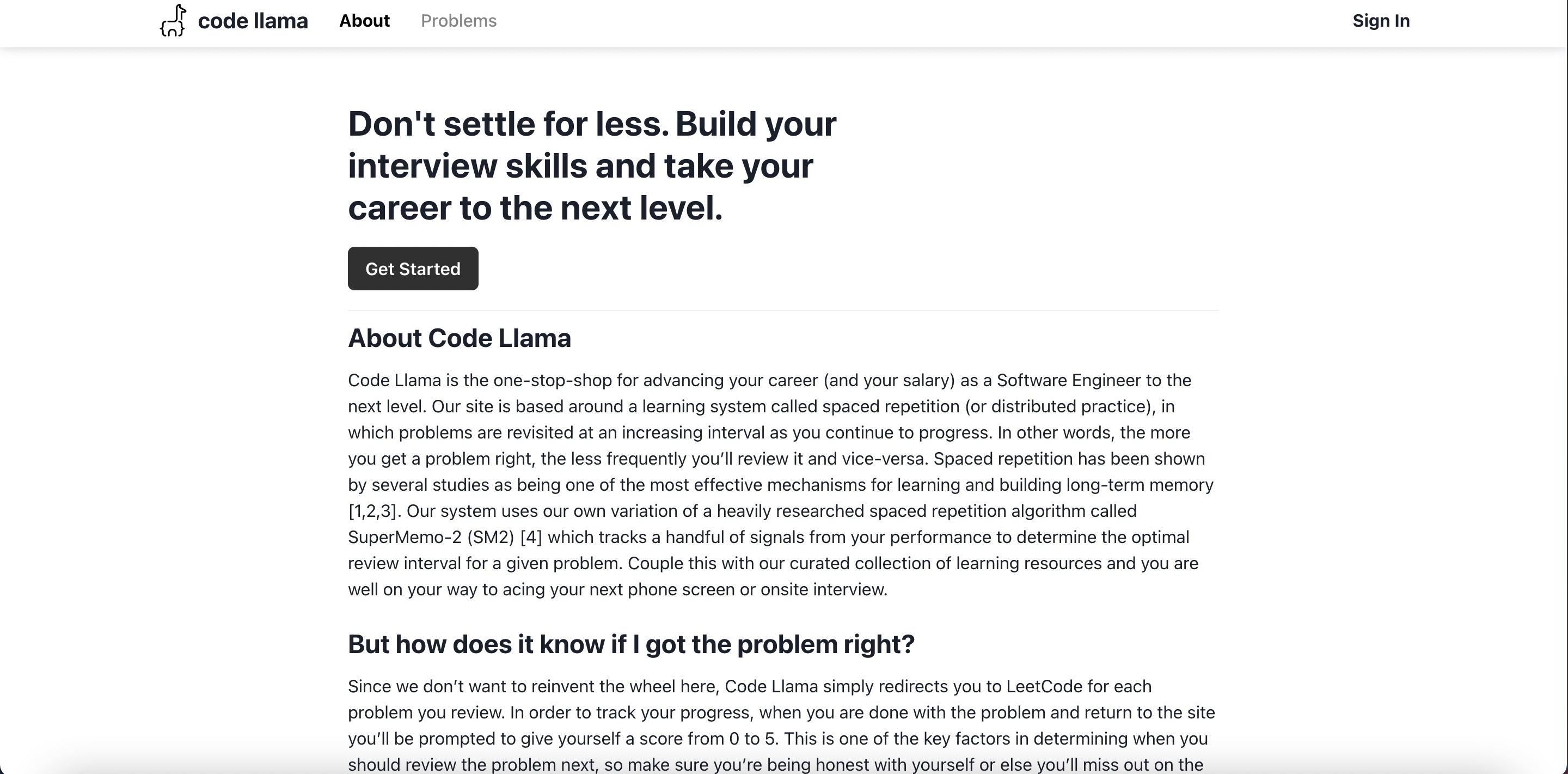Click the "About Code Llama" heading

(x=459, y=338)
